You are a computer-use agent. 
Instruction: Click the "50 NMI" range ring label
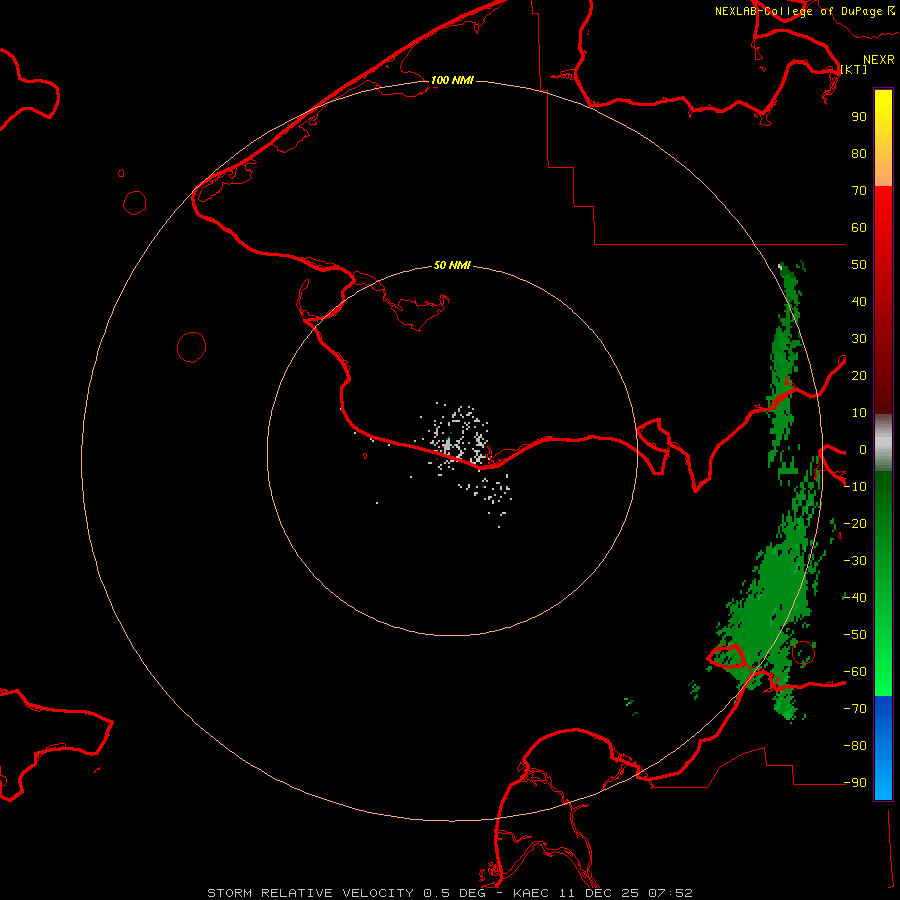click(x=452, y=265)
